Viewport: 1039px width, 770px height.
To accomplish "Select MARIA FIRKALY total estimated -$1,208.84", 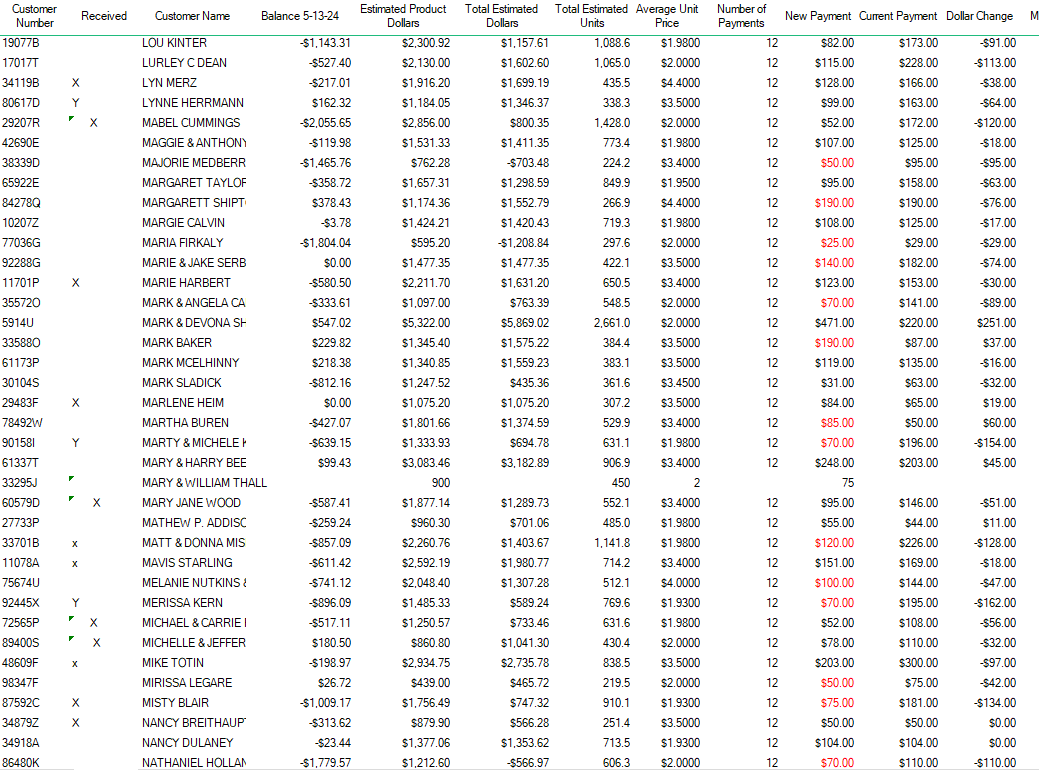I will coord(523,243).
